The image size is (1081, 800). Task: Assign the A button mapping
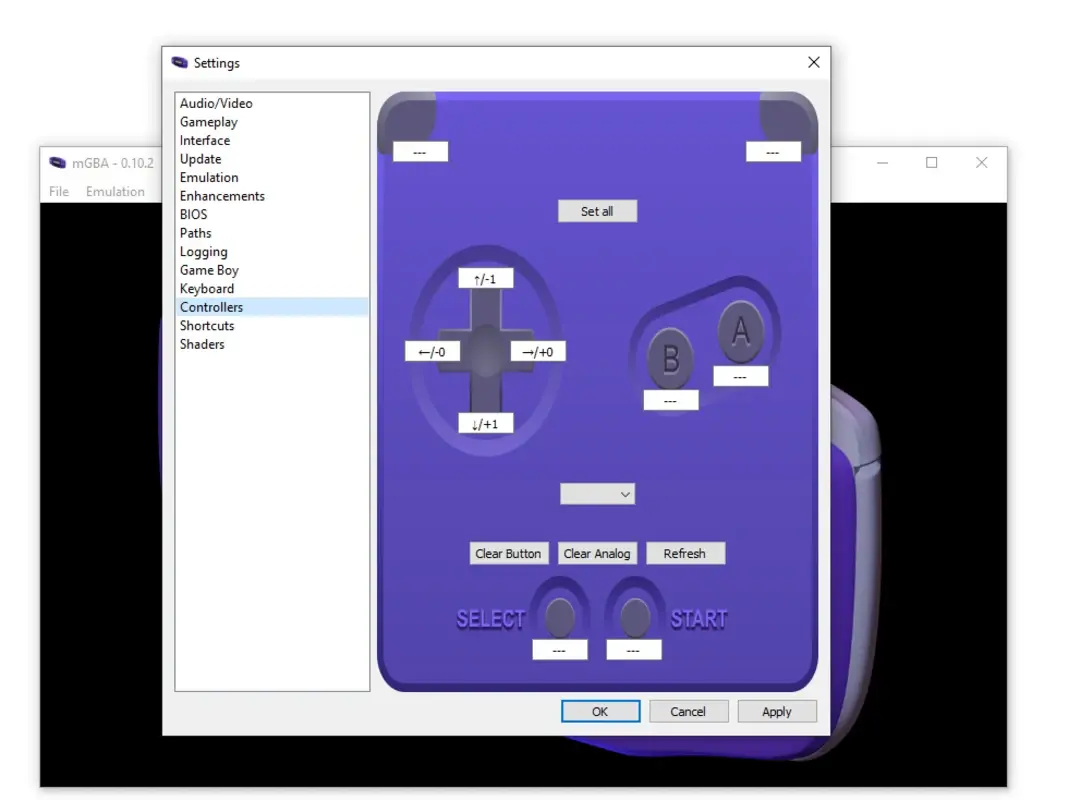point(741,375)
